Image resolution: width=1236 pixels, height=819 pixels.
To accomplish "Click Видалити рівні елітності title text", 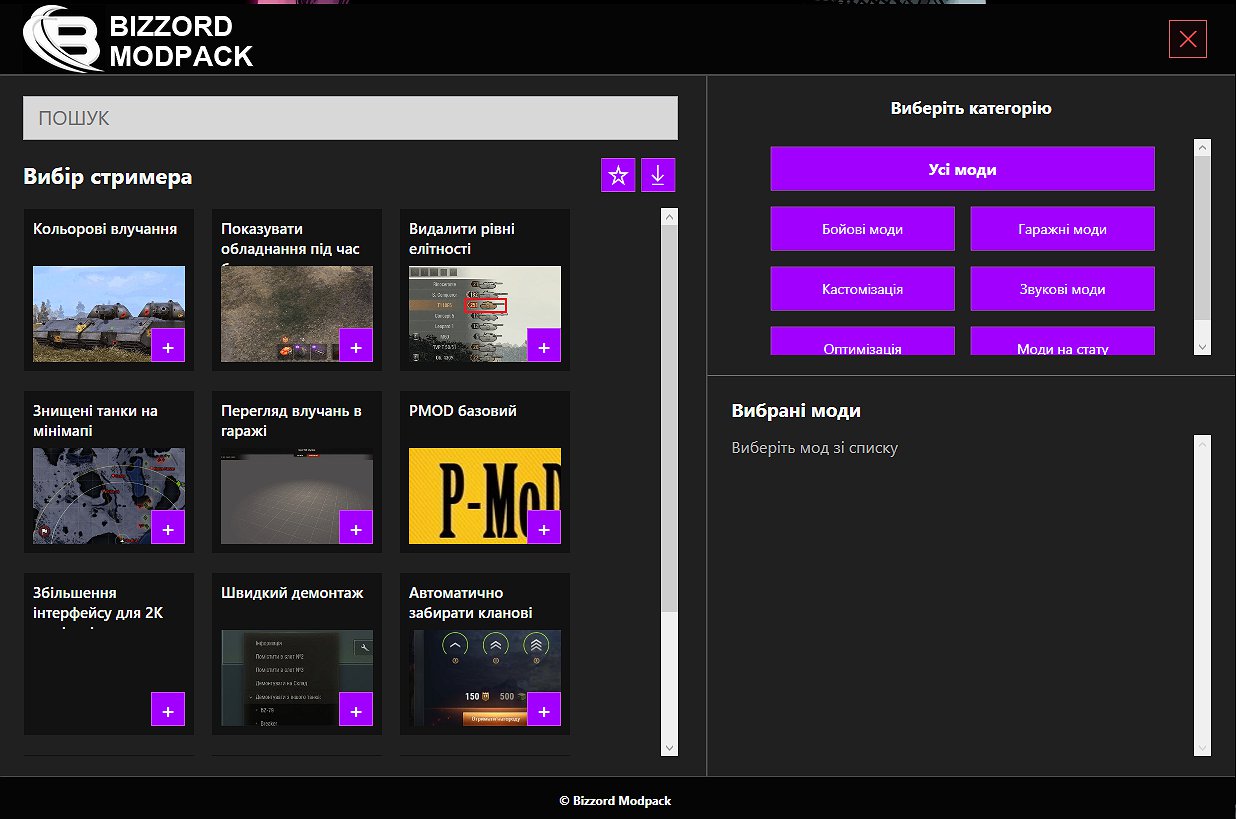I will [462, 239].
